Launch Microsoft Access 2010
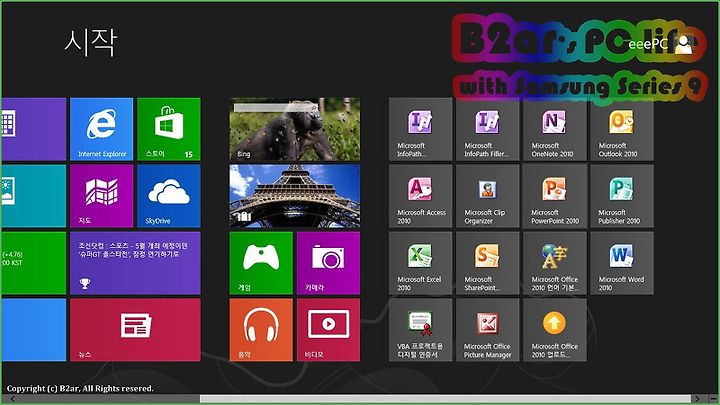This screenshot has height=405, width=720. (x=420, y=196)
